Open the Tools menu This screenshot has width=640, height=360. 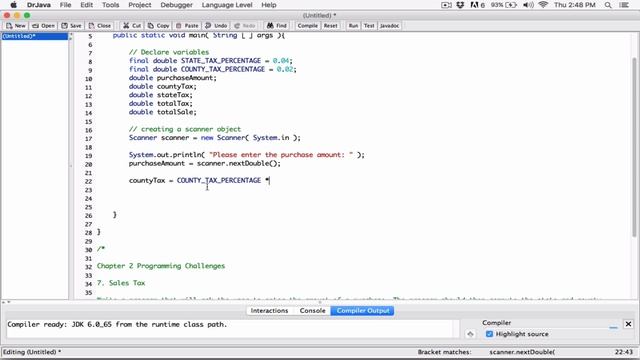pos(110,5)
